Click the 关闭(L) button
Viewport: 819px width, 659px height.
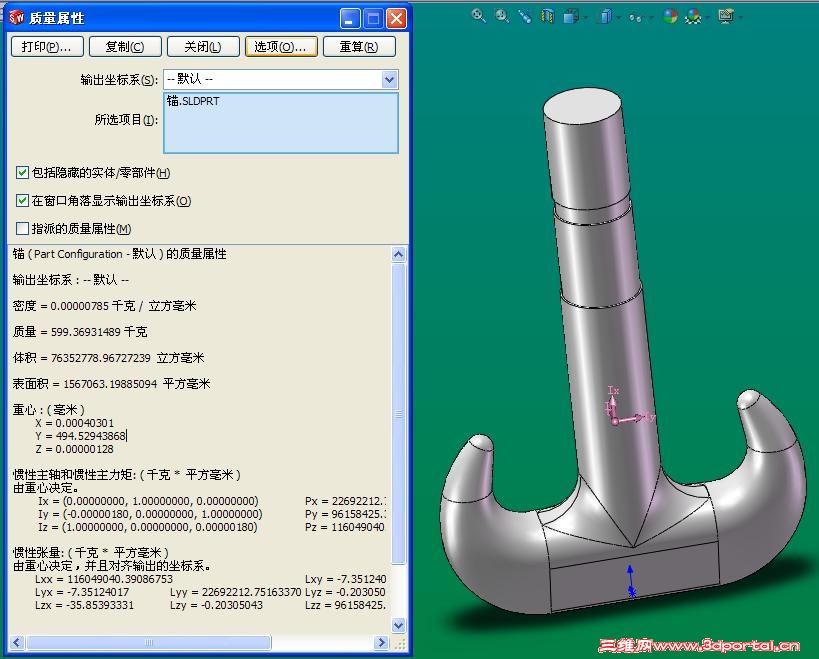pos(203,46)
